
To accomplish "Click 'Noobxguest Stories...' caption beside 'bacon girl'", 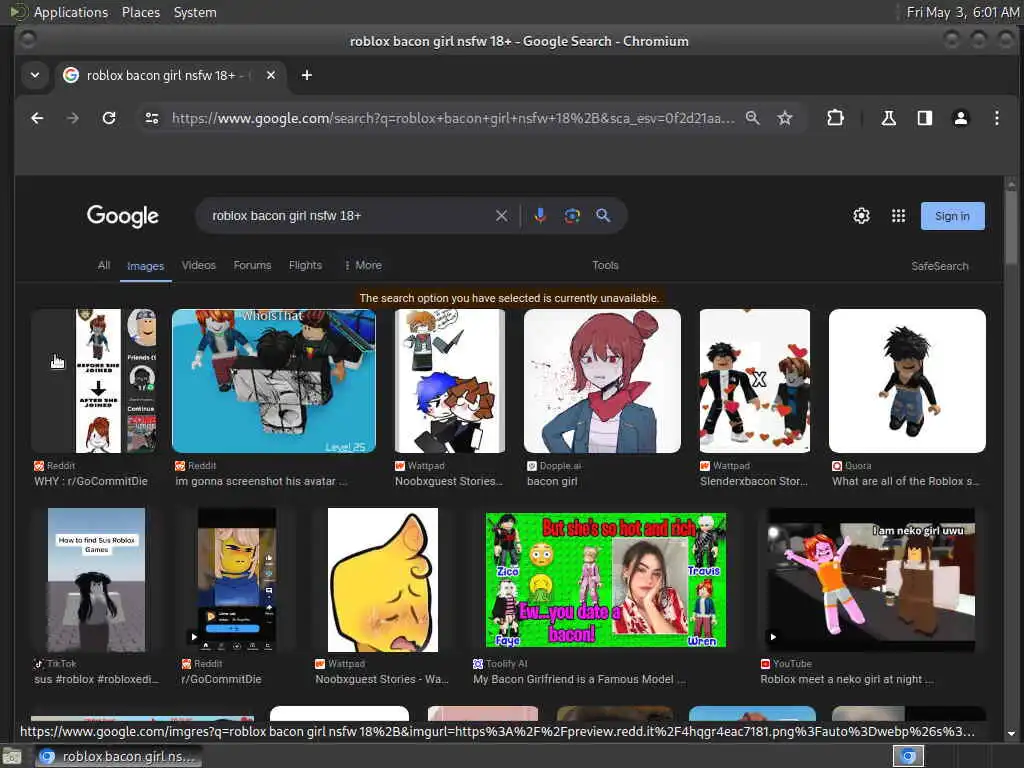I will click(449, 481).
